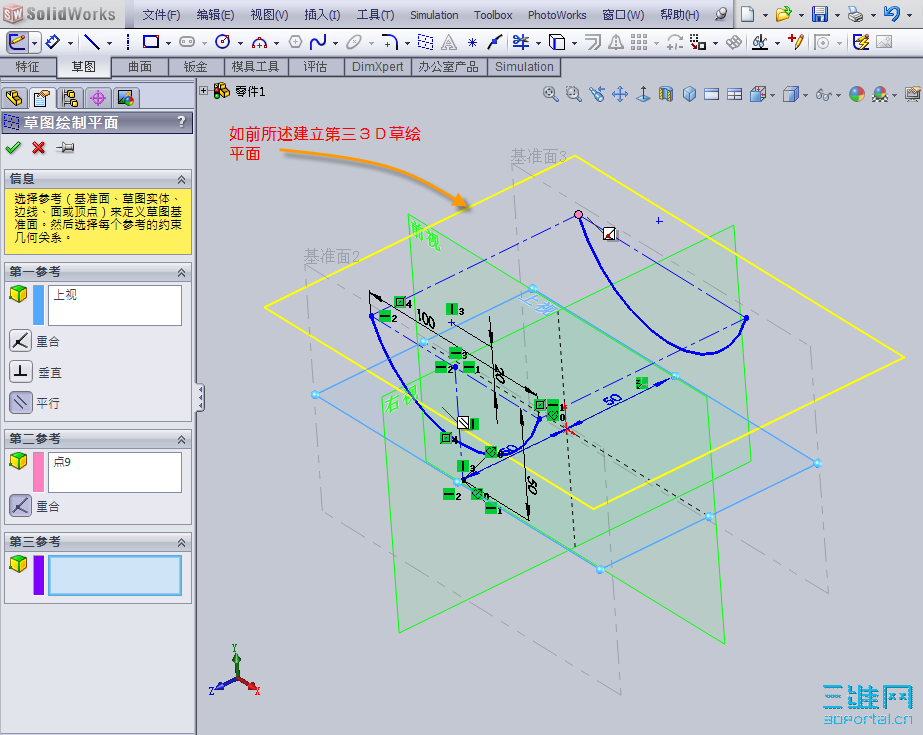Switch to the 特征 tab
The width and height of the screenshot is (923, 735).
click(x=28, y=66)
